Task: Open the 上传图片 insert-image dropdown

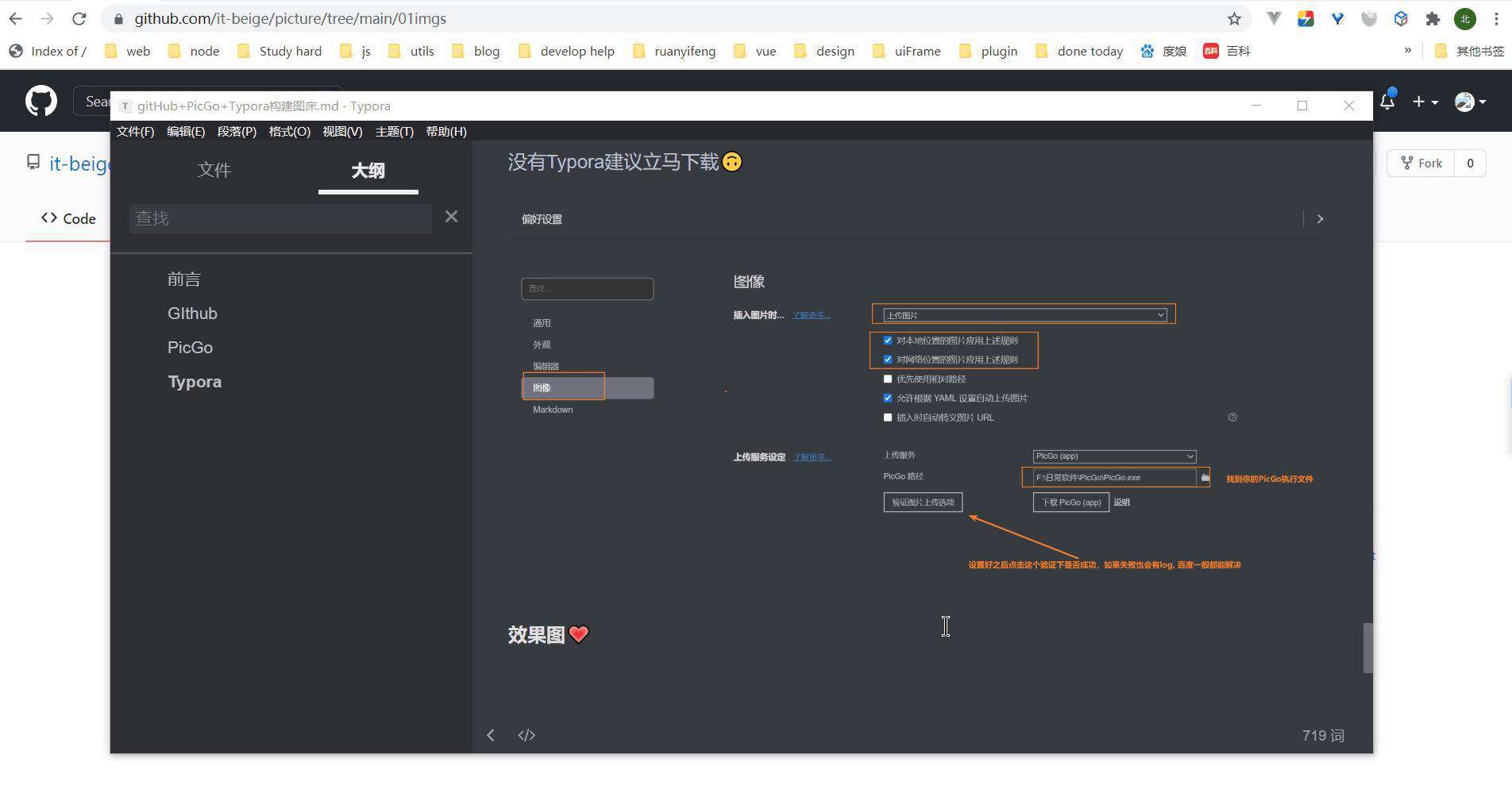Action: [1024, 315]
